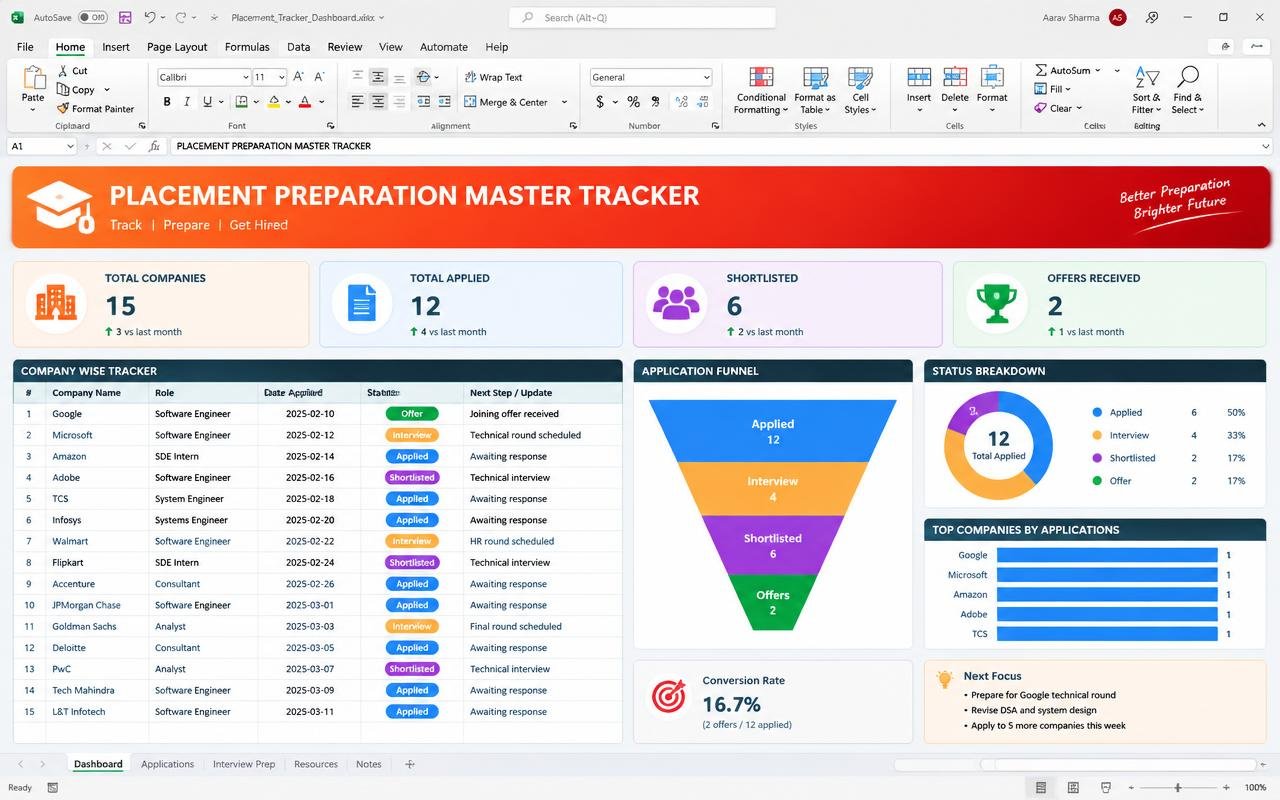Open the Conditional Formatting menu
Screen dimensions: 1280x800
[x=761, y=91]
